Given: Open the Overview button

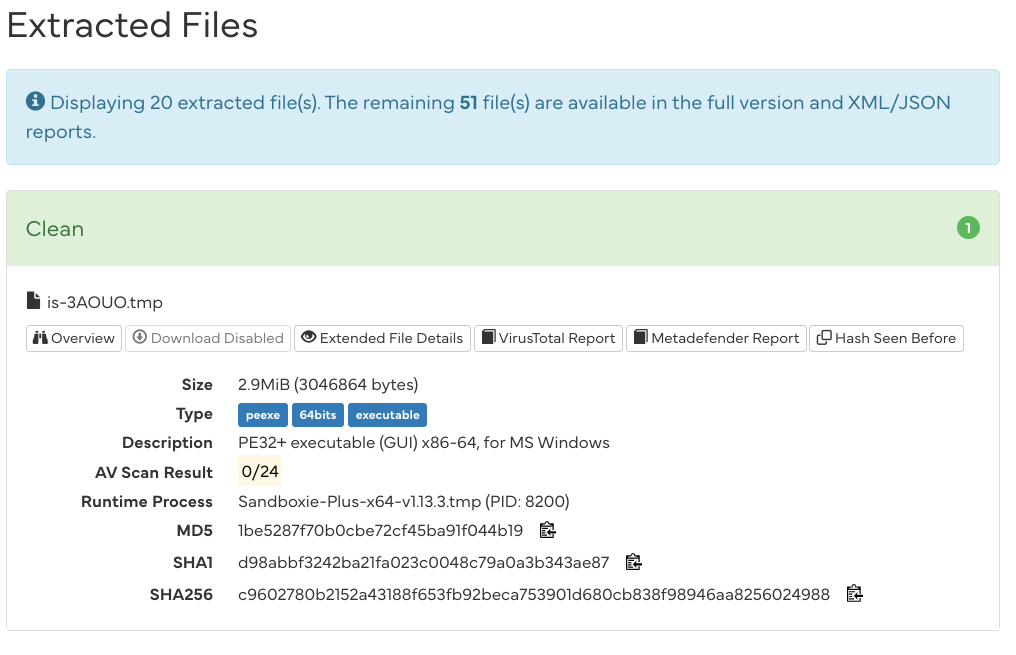Looking at the screenshot, I should (x=74, y=338).
